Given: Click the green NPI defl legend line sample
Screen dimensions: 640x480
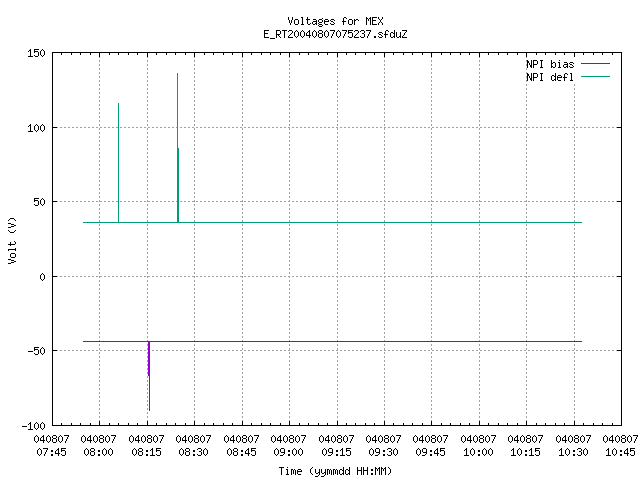Looking at the screenshot, I should point(596,77).
